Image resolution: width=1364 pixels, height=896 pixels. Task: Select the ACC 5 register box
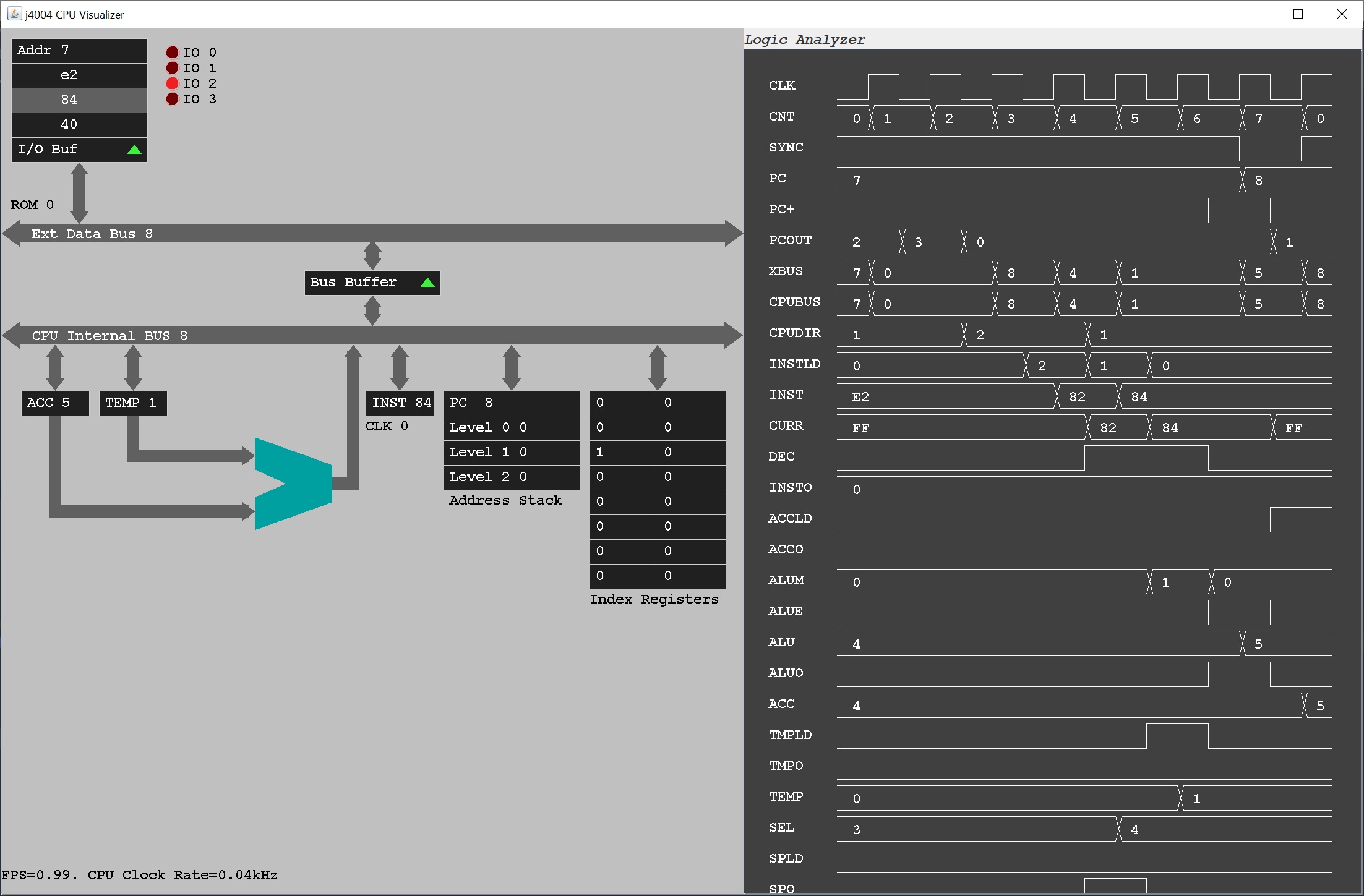(x=55, y=403)
